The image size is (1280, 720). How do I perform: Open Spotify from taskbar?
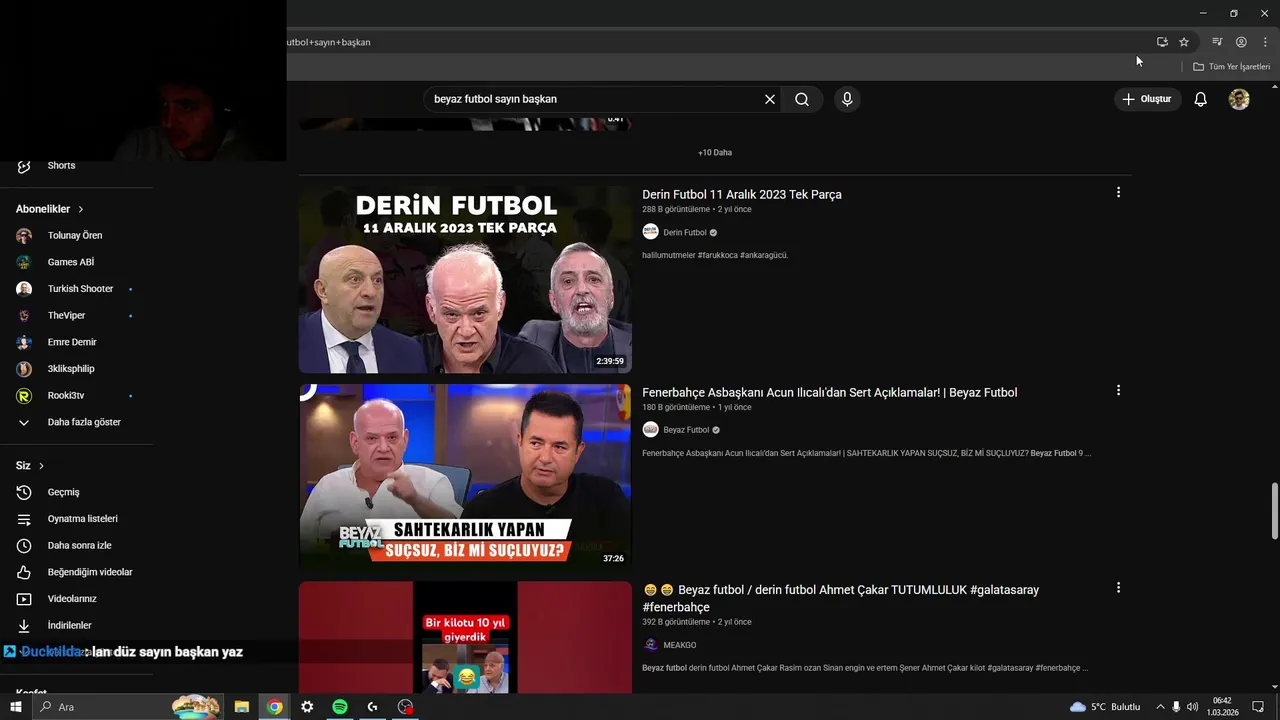pyautogui.click(x=340, y=707)
